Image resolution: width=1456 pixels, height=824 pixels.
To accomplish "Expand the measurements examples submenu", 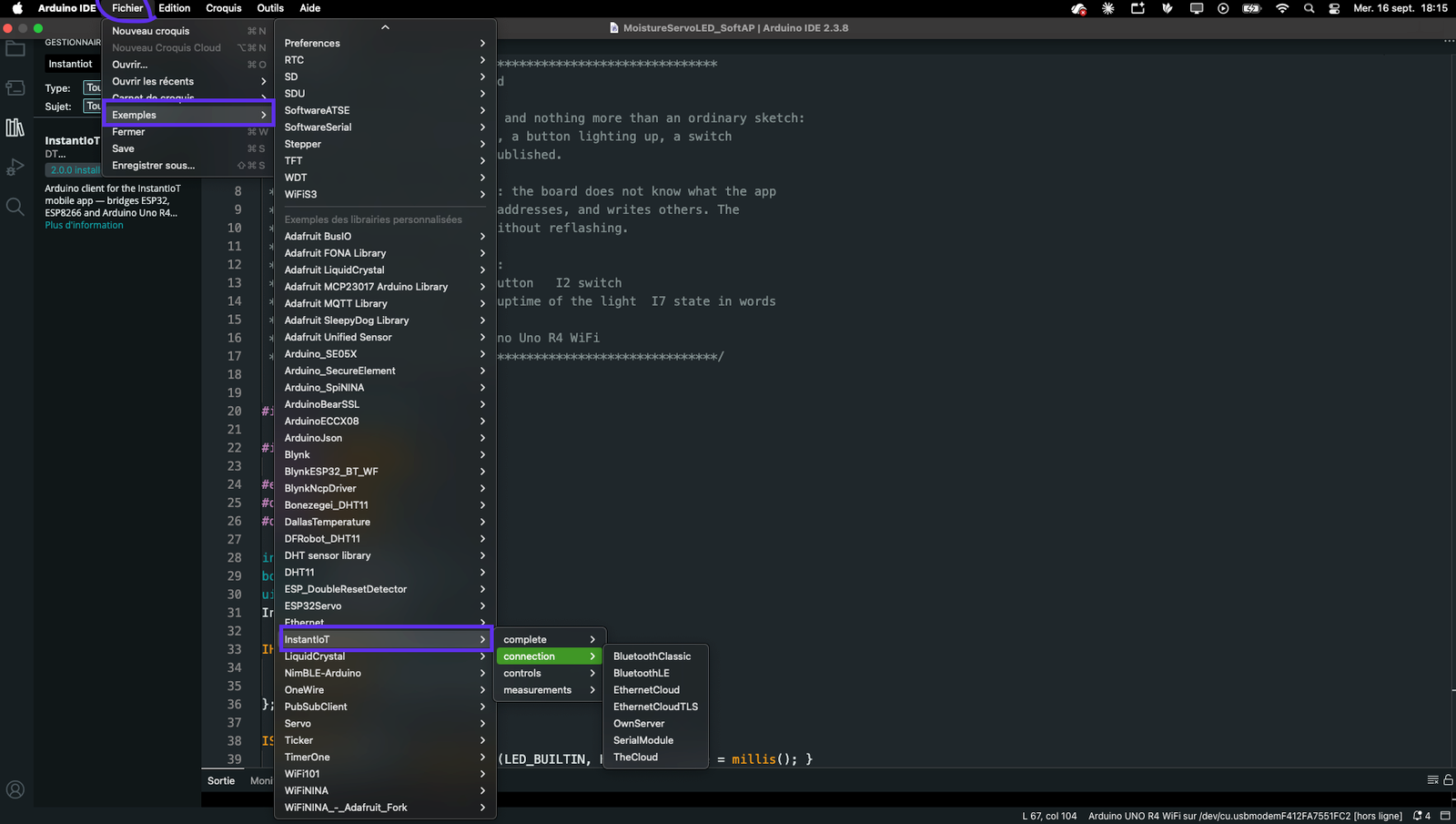I will click(x=549, y=690).
